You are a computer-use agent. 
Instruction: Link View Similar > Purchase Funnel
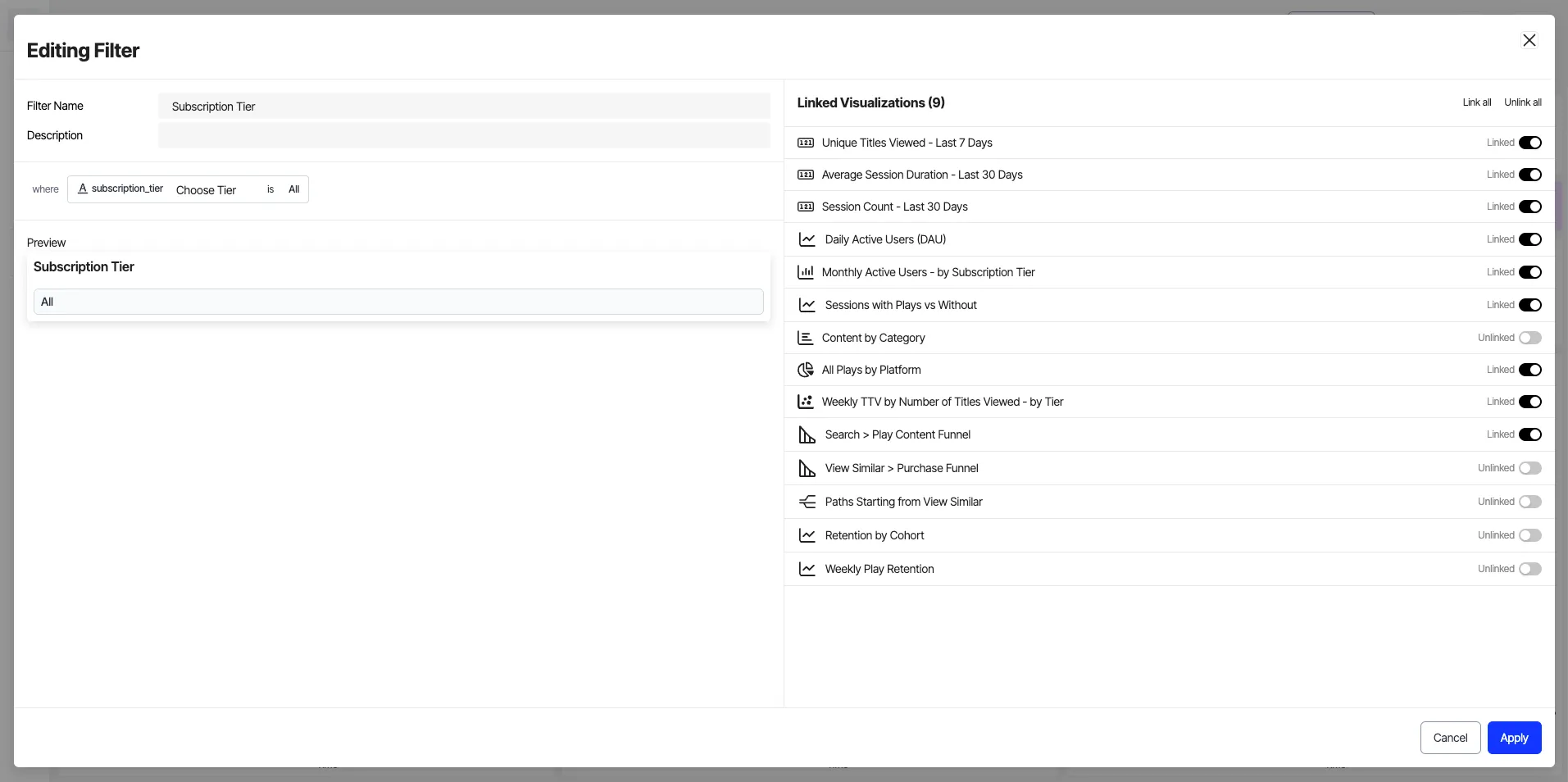click(1530, 468)
